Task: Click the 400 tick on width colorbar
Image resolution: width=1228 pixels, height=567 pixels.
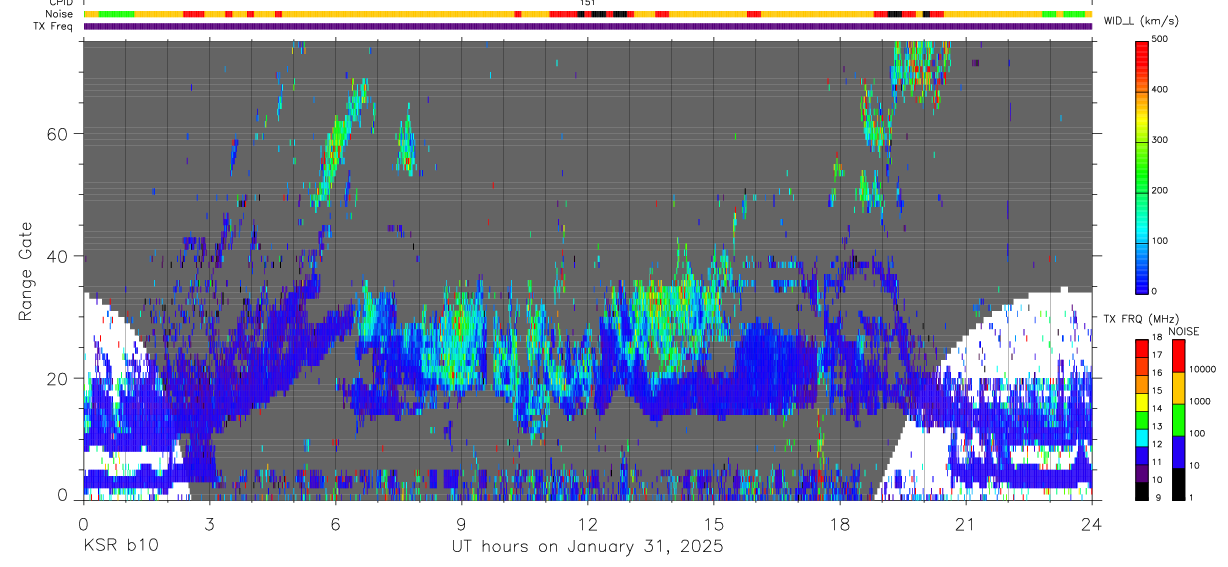Action: [1162, 90]
